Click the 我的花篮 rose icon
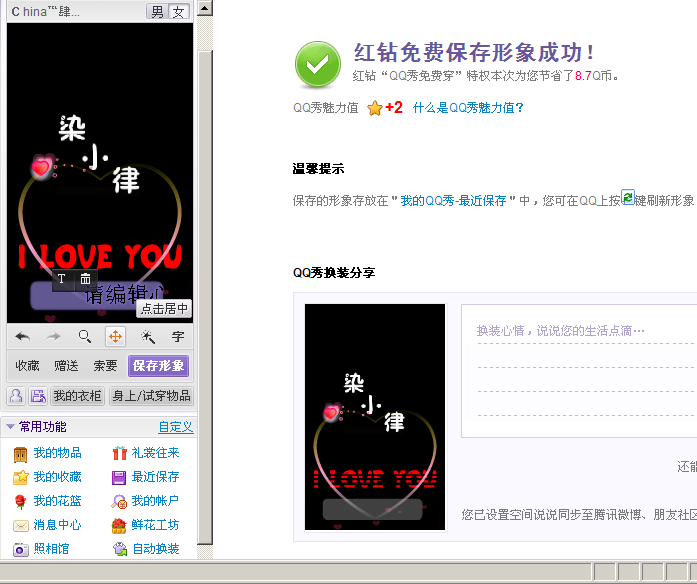The width and height of the screenshot is (697, 584). tap(20, 501)
